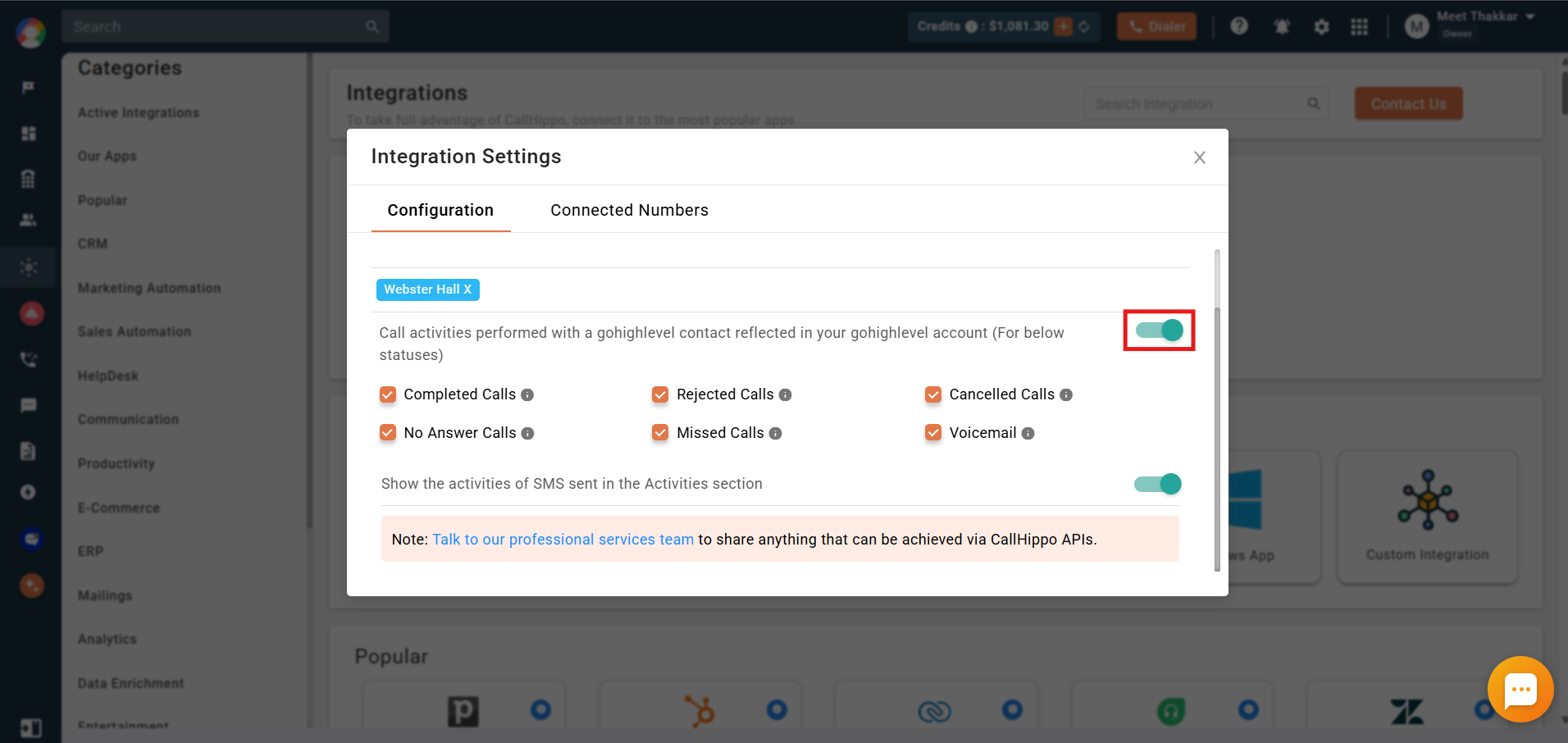Viewport: 1568px width, 743px height.
Task: Click info icon beside No Answer Calls
Action: 527,433
